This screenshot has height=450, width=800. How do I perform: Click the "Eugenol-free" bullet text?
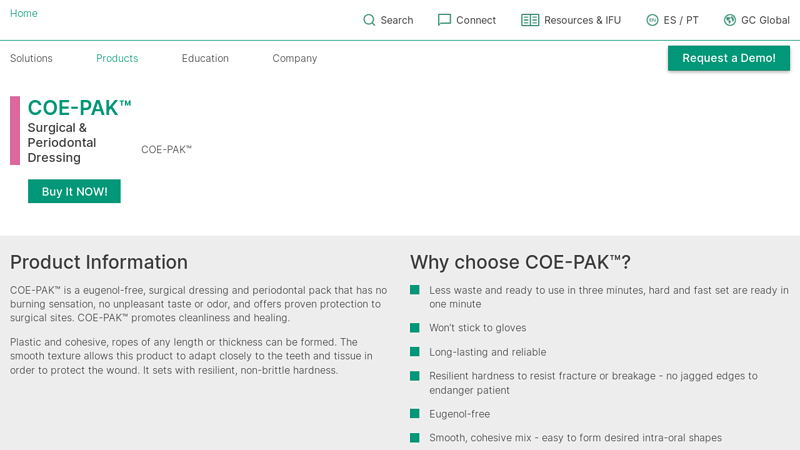point(459,414)
